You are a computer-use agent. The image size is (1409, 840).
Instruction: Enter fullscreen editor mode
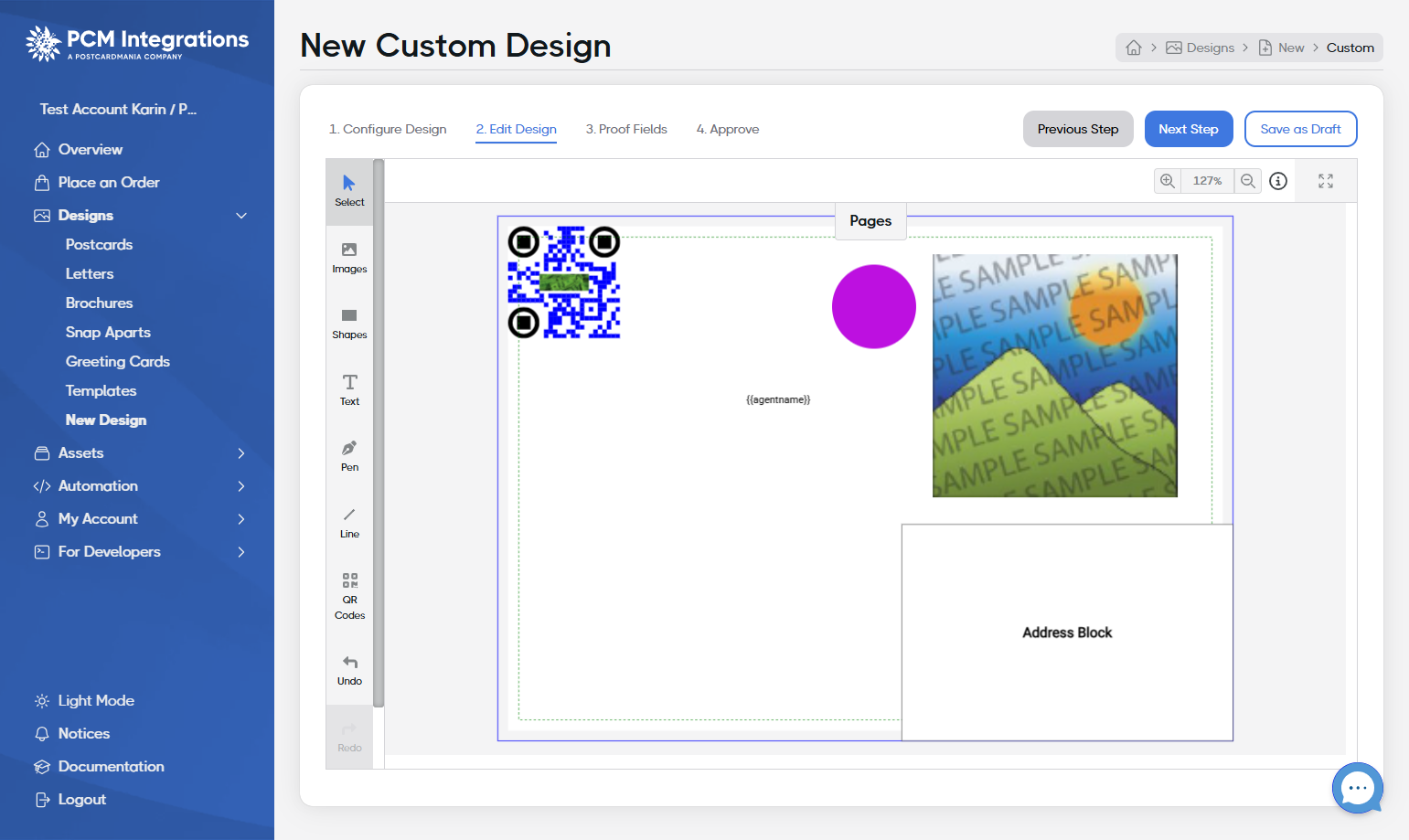coord(1326,181)
